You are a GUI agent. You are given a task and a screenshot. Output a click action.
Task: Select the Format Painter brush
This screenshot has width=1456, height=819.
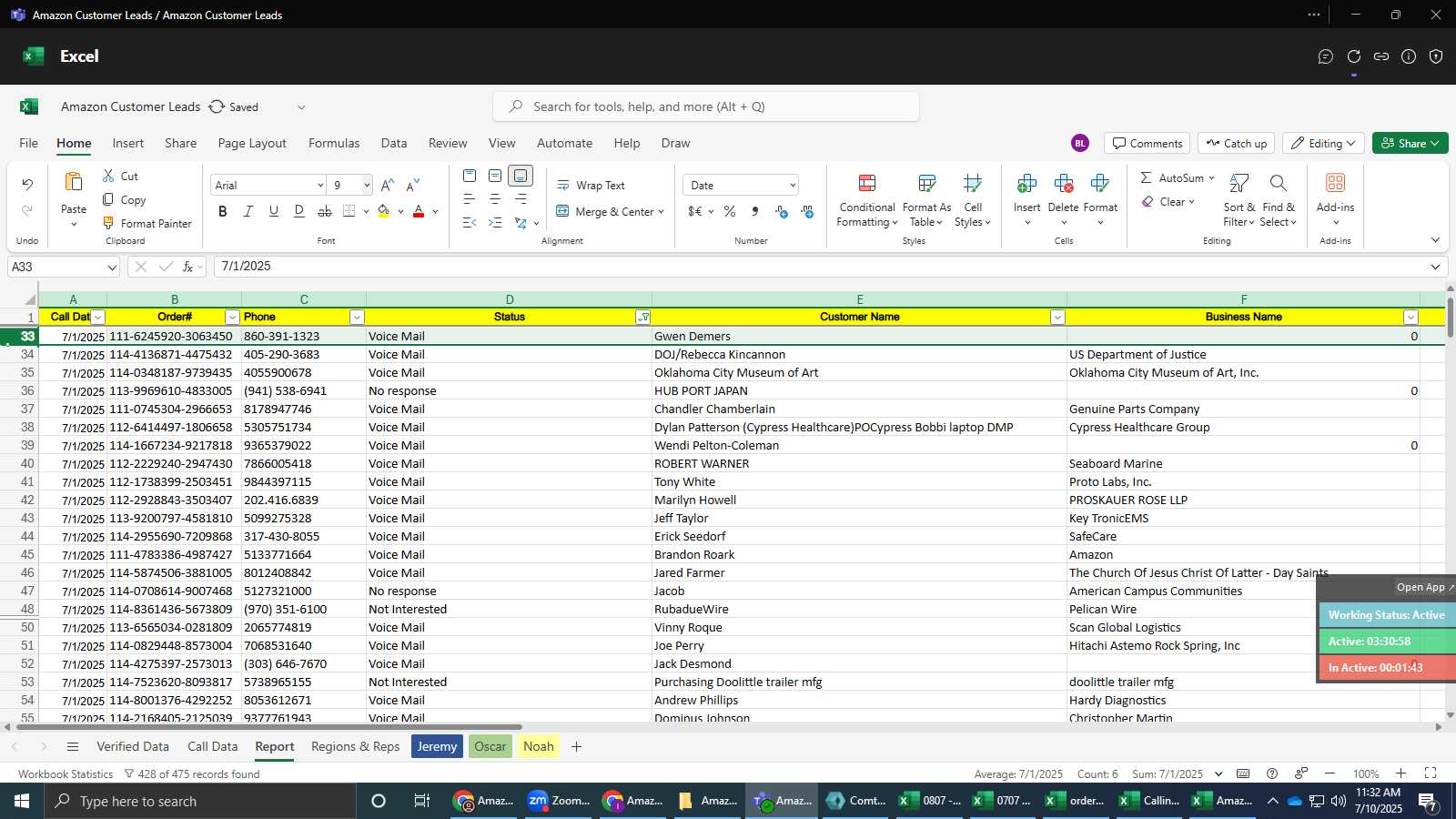108,223
